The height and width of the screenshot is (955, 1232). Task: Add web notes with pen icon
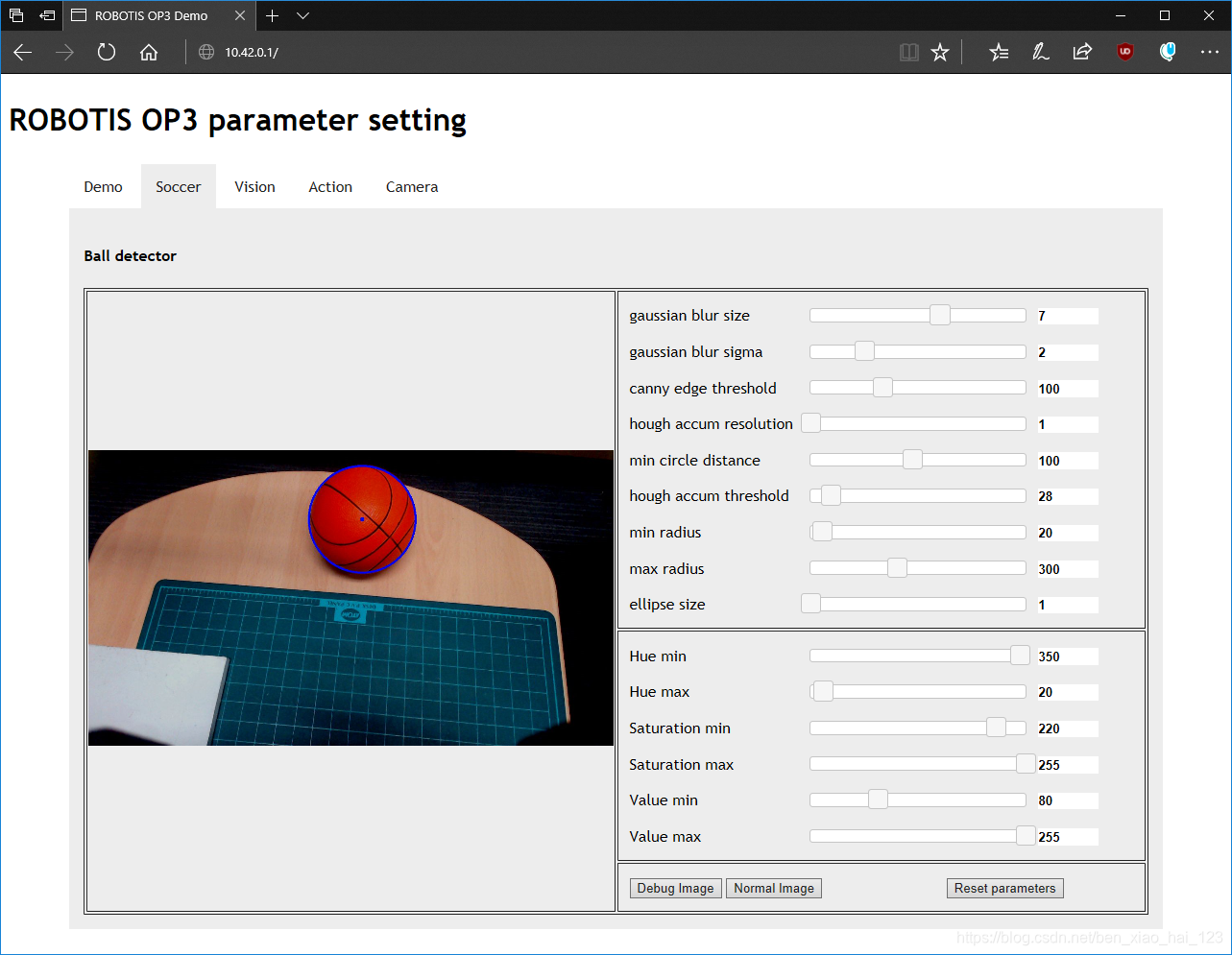(1040, 53)
